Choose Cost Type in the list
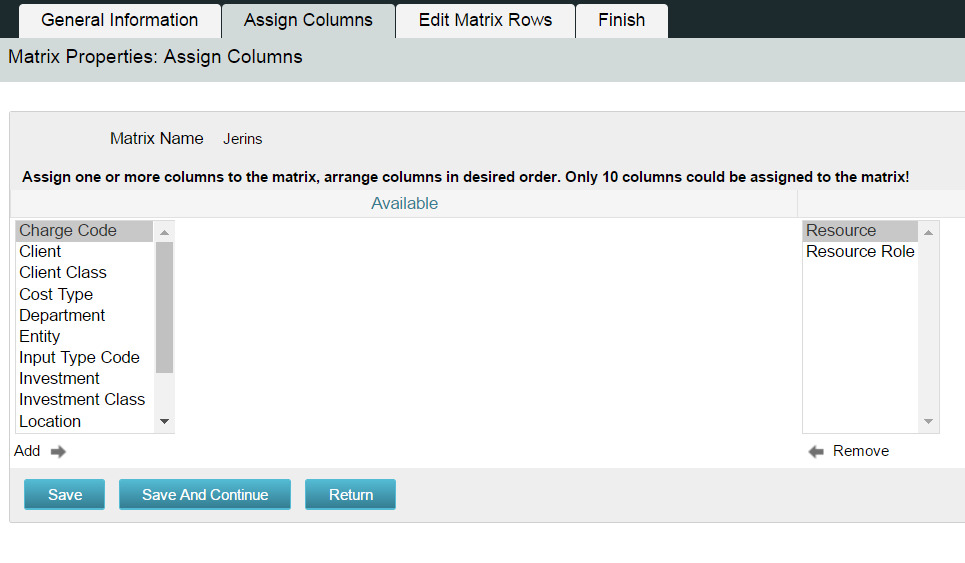 click(56, 294)
